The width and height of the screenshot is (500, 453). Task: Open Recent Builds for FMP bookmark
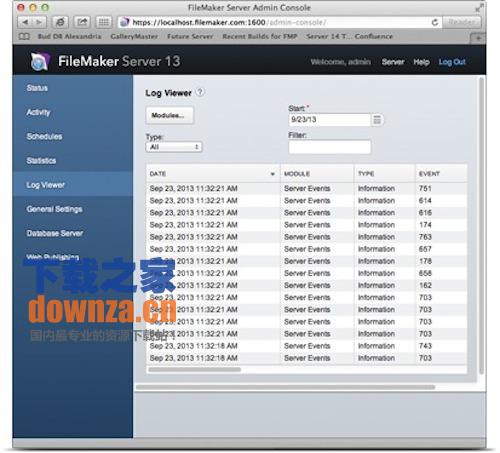click(260, 36)
